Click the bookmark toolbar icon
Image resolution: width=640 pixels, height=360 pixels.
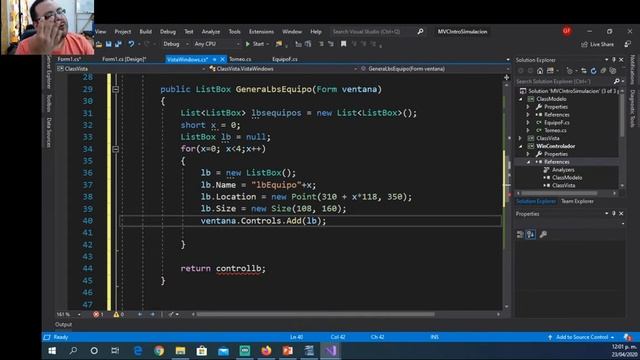343,44
